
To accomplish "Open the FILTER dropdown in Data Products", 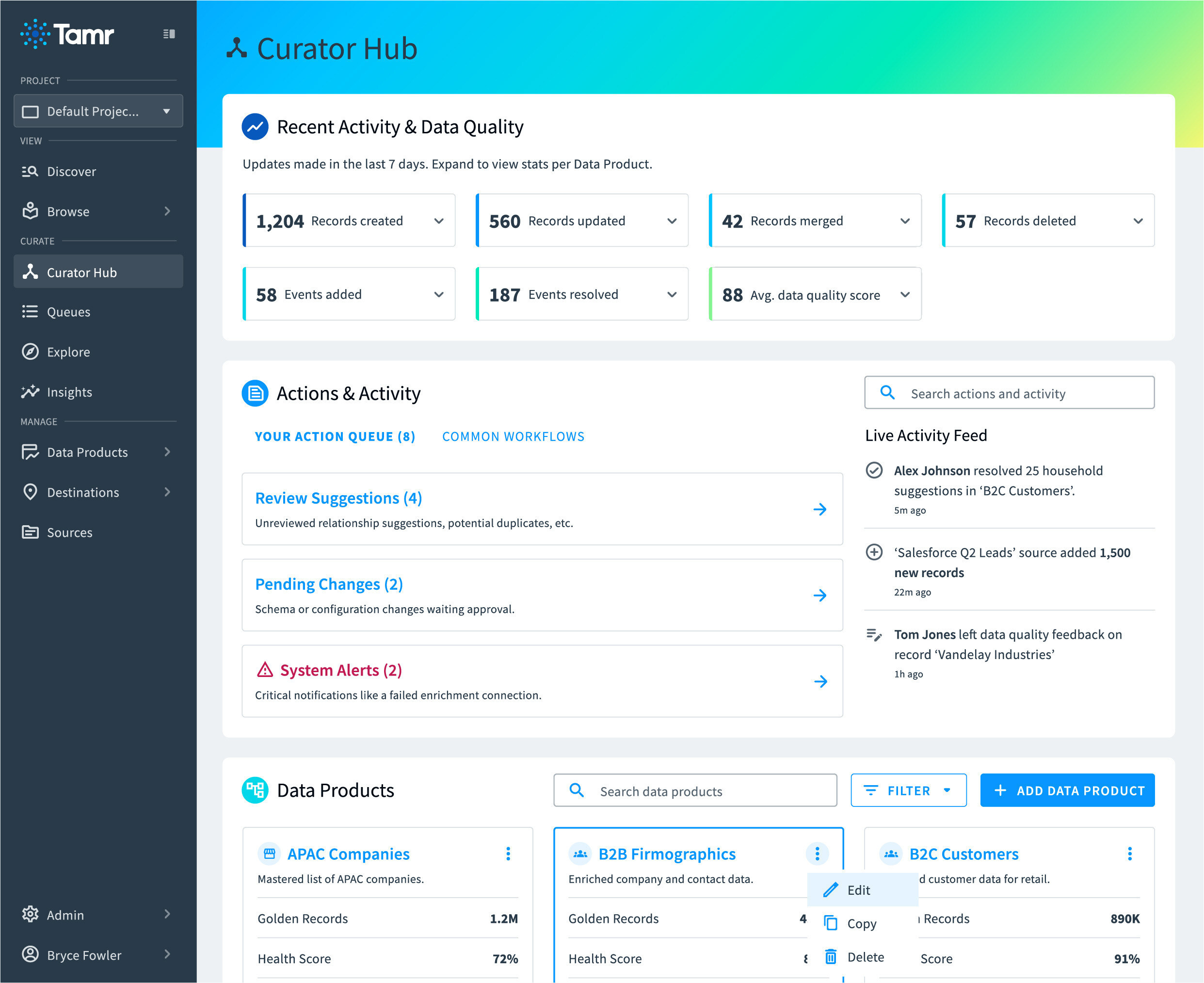I will pyautogui.click(x=908, y=790).
